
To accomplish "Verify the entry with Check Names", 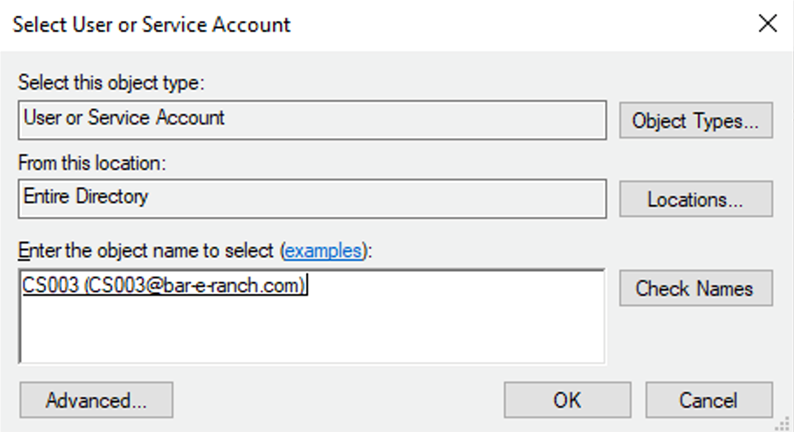I will point(695,289).
